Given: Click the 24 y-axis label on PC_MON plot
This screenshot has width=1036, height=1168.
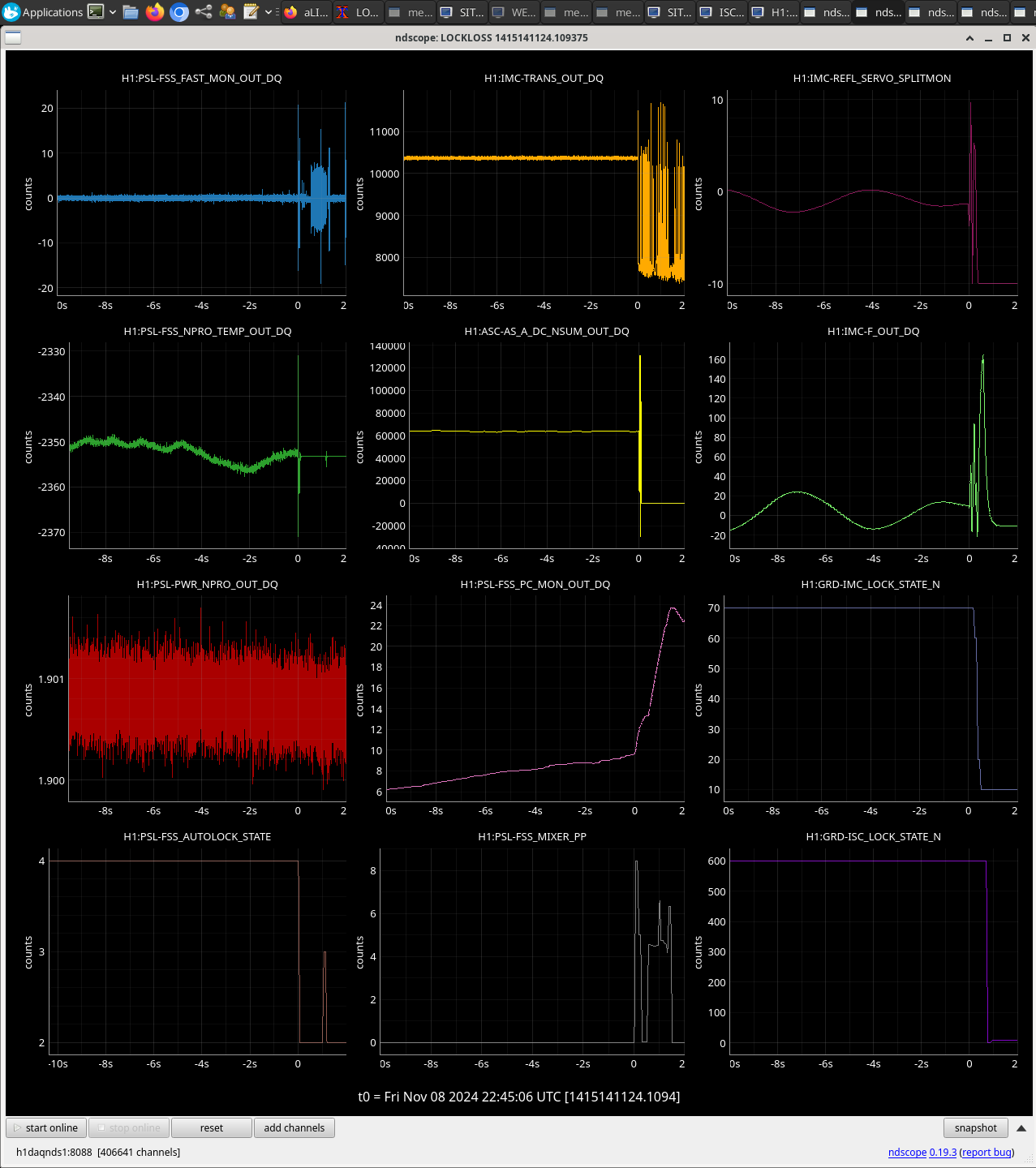Looking at the screenshot, I should coord(376,606).
